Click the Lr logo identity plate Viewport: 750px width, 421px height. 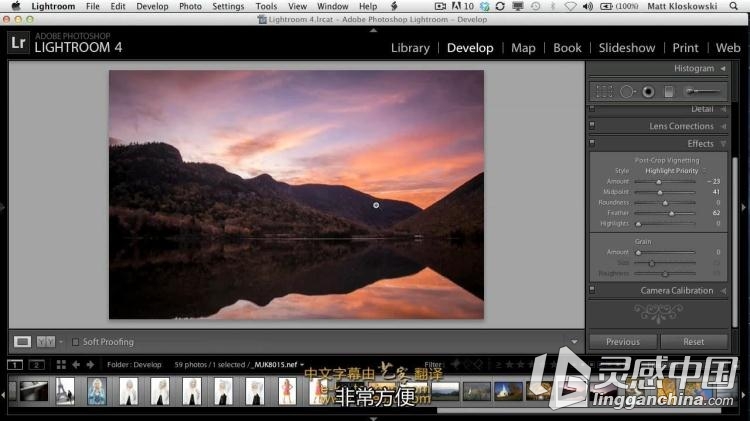pos(18,43)
